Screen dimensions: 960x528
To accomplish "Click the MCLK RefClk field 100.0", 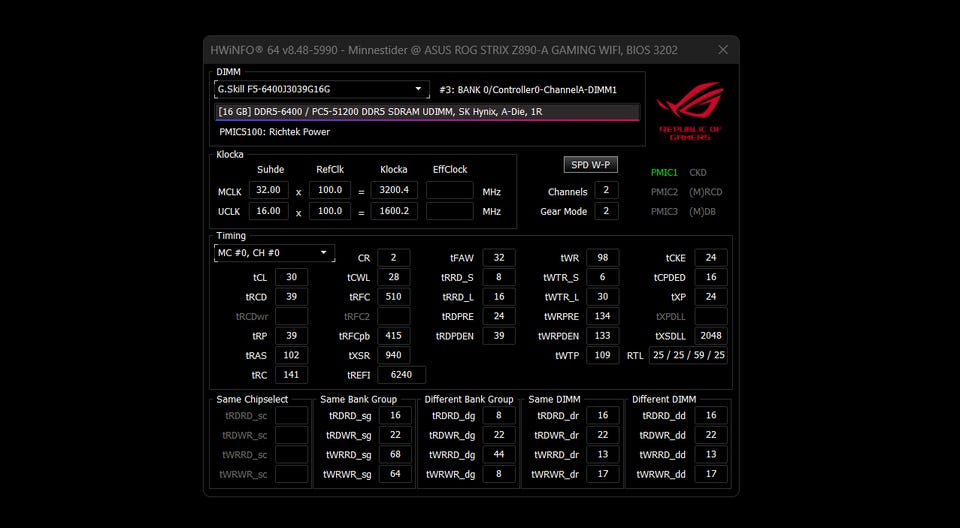I will pos(330,190).
